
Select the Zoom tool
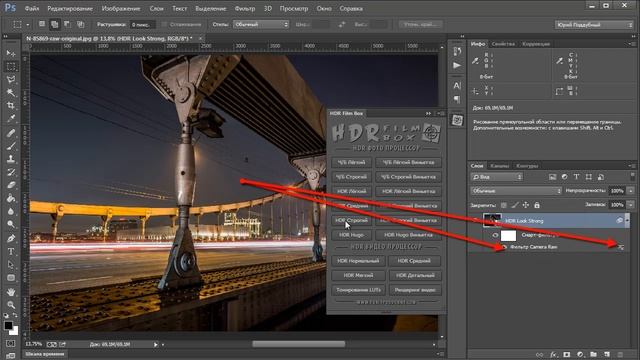pyautogui.click(x=11, y=304)
